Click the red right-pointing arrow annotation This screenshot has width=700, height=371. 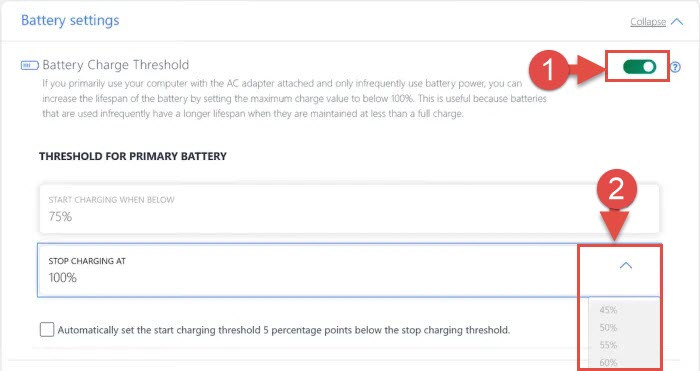click(587, 70)
